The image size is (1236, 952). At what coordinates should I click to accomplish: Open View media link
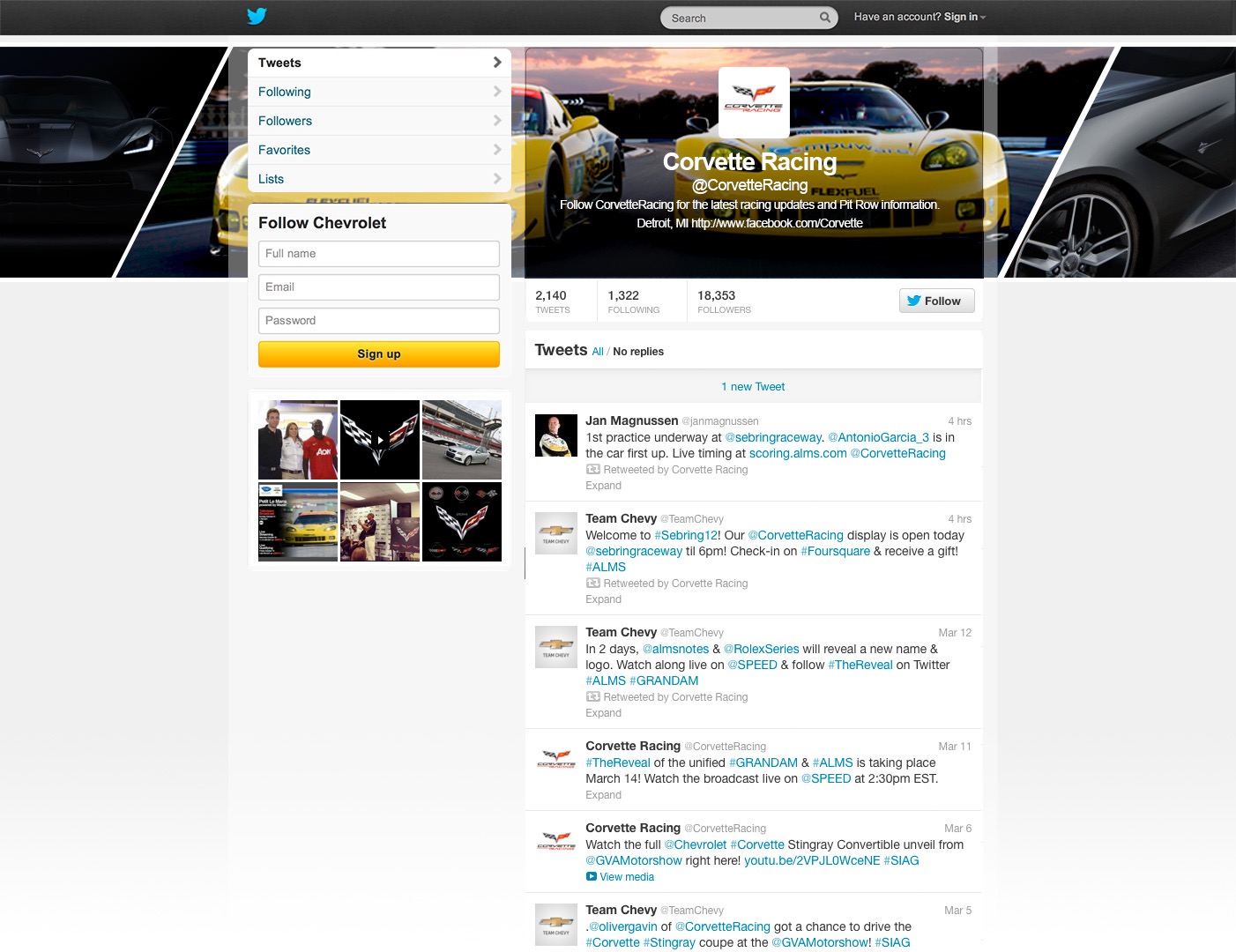[x=627, y=877]
